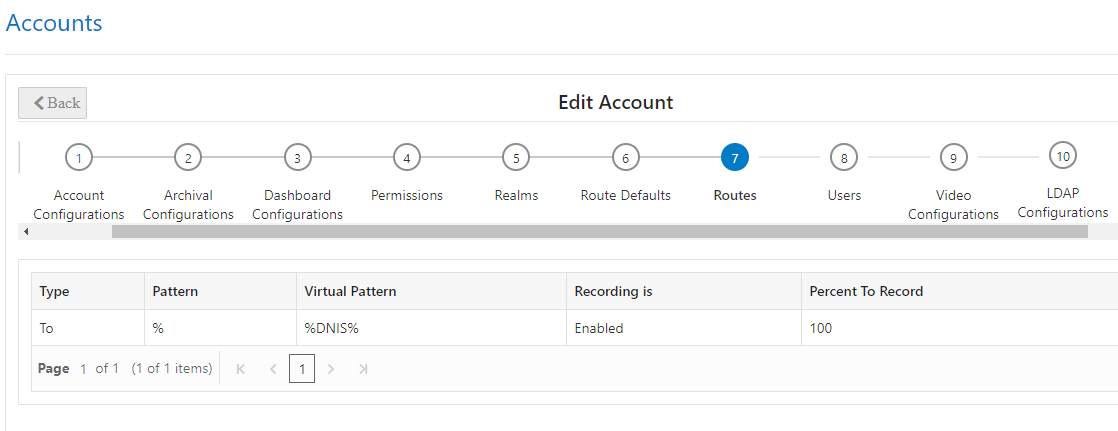The height and width of the screenshot is (431, 1118).
Task: Open step 5 Realms
Action: pyautogui.click(x=516, y=157)
